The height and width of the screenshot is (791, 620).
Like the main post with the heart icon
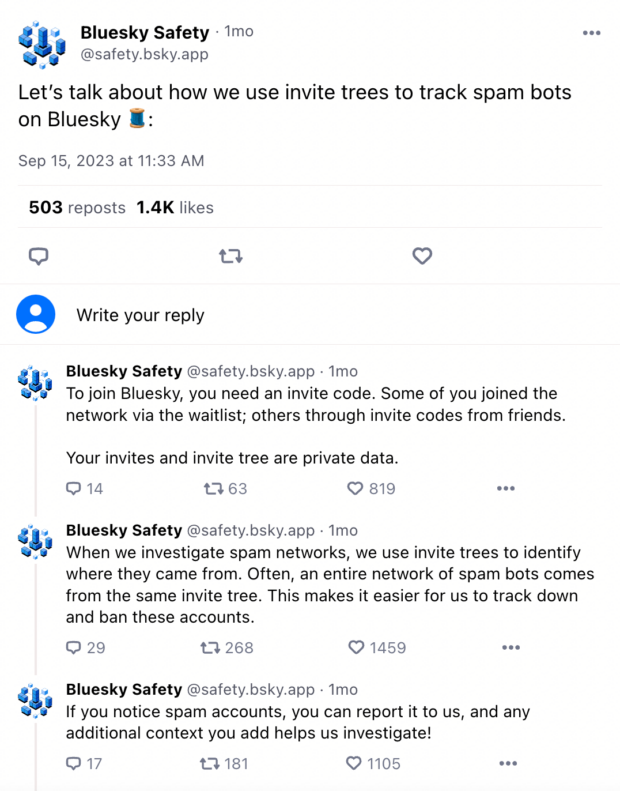pos(422,257)
